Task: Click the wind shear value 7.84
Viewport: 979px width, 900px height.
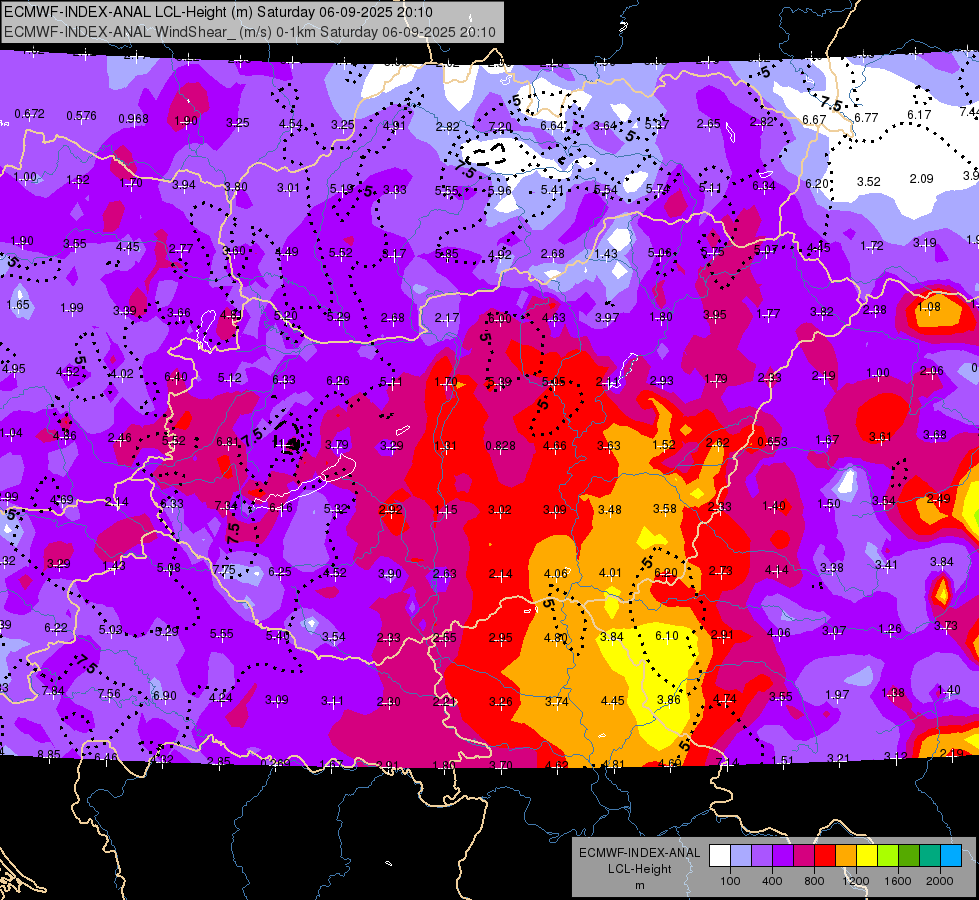Action: pyautogui.click(x=53, y=690)
